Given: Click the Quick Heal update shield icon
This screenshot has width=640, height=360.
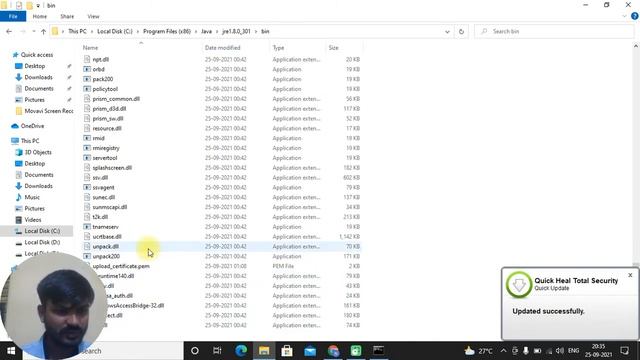Looking at the screenshot, I should point(519,284).
